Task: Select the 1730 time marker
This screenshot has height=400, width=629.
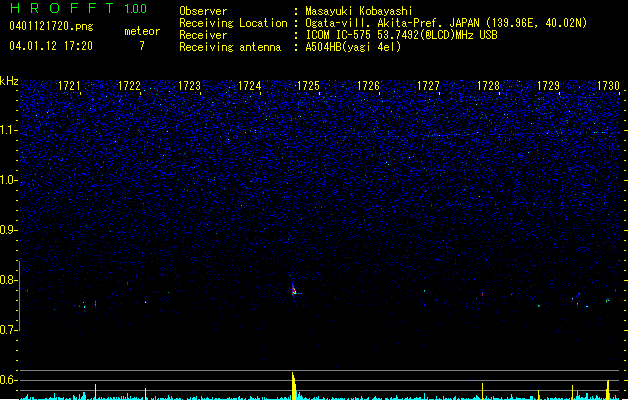Action: 608,87
